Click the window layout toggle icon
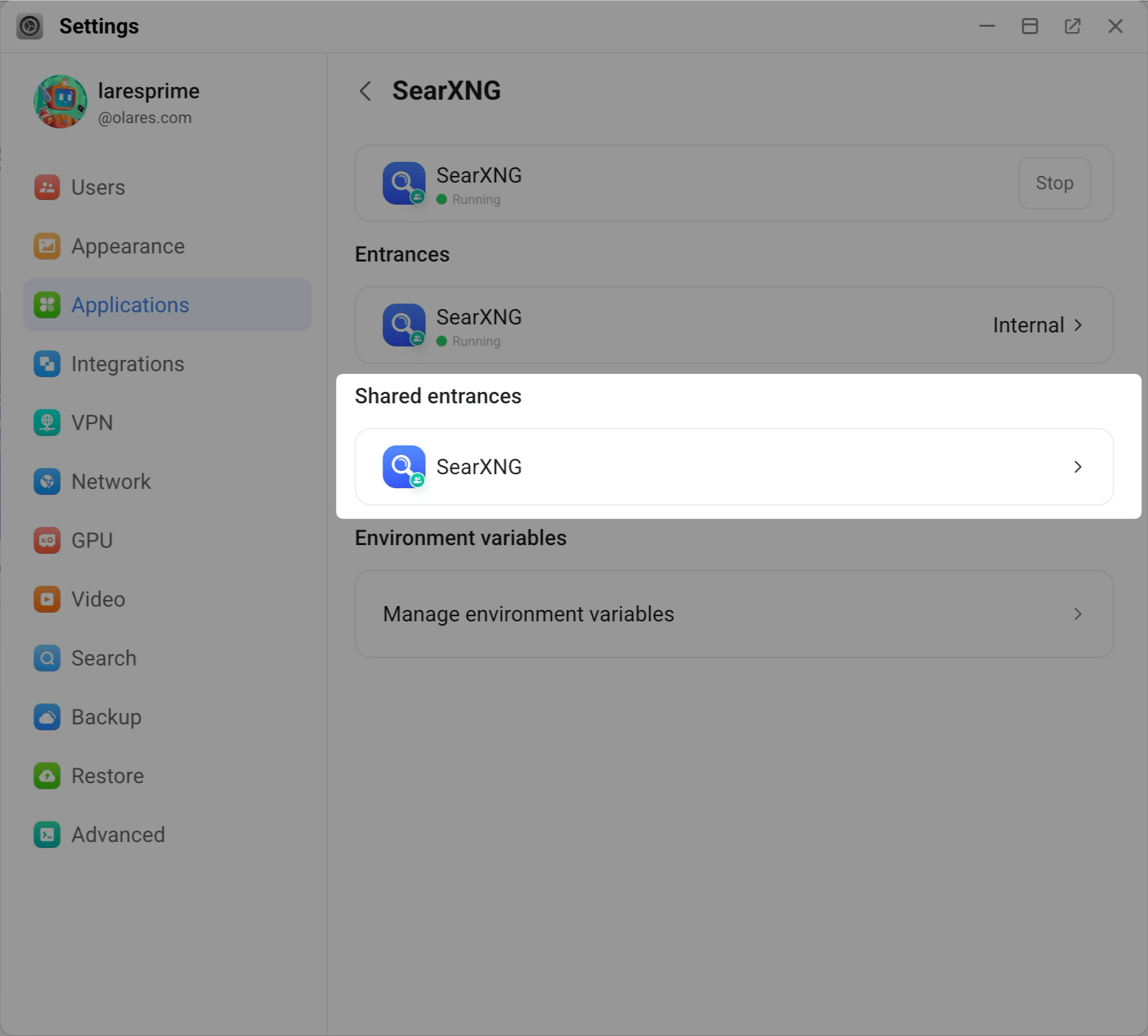This screenshot has height=1036, width=1148. [1030, 26]
